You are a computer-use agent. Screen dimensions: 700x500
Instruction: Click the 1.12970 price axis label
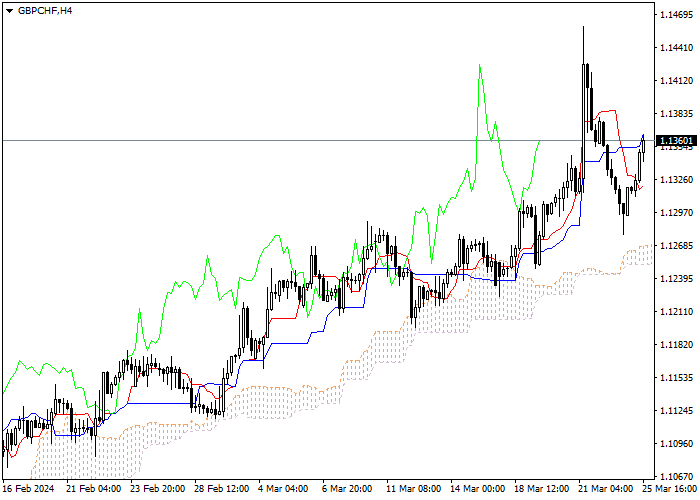[676, 212]
